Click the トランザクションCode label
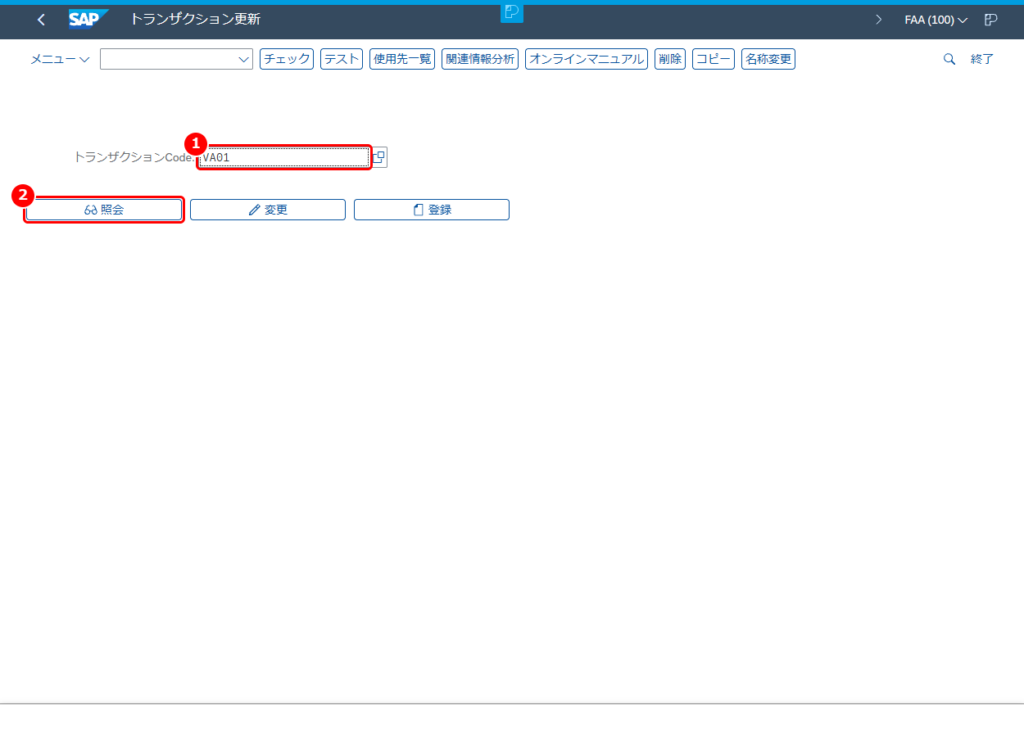This screenshot has height=737, width=1024. point(133,157)
